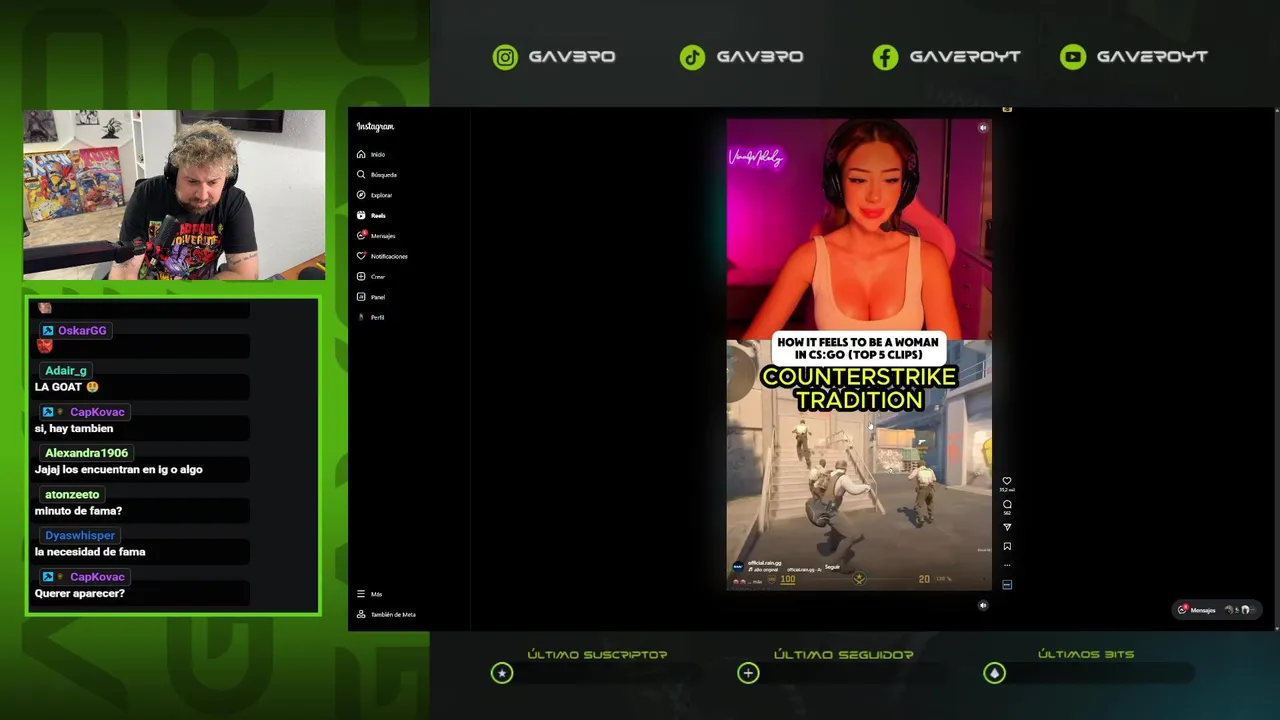This screenshot has width=1280, height=720.
Task: Click the Instagram wordmark logo in sidebar
Action: pyautogui.click(x=375, y=127)
